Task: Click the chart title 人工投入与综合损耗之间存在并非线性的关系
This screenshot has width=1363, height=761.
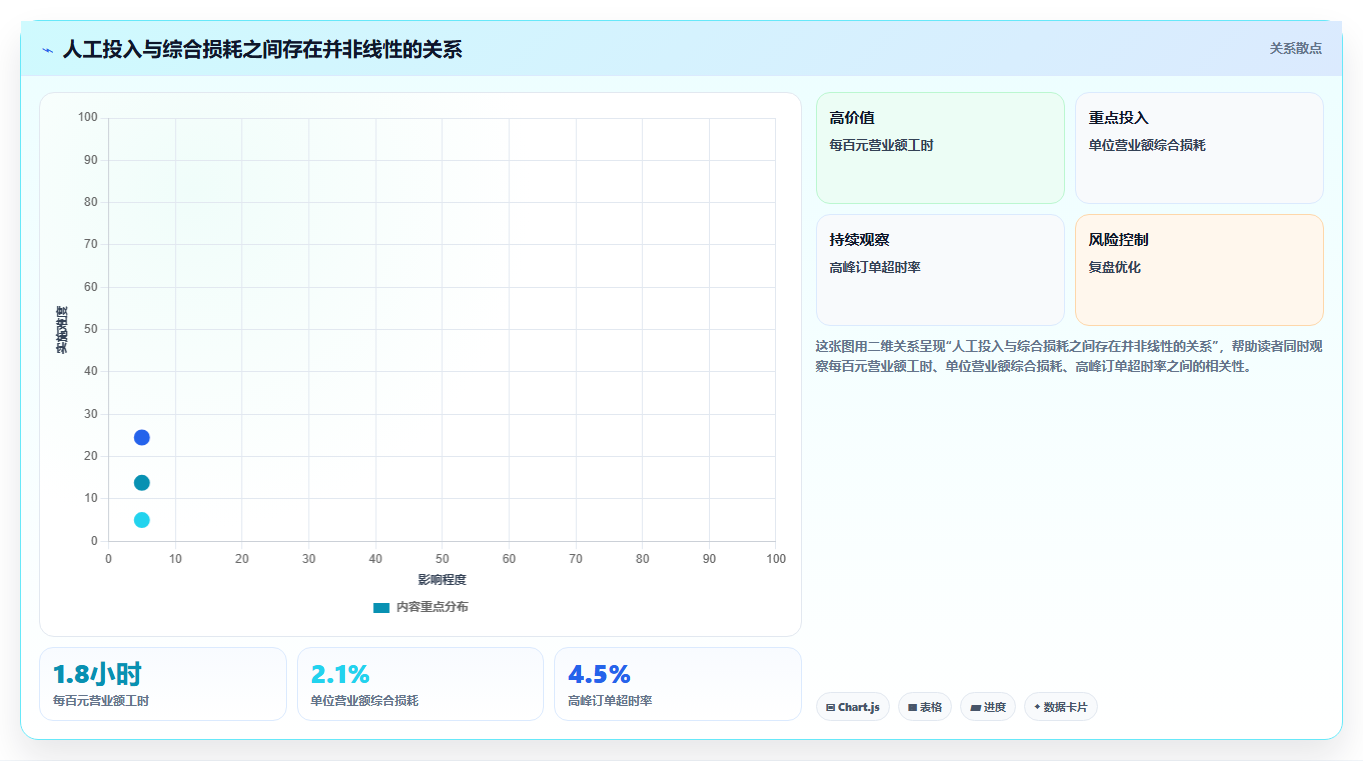Action: click(262, 49)
